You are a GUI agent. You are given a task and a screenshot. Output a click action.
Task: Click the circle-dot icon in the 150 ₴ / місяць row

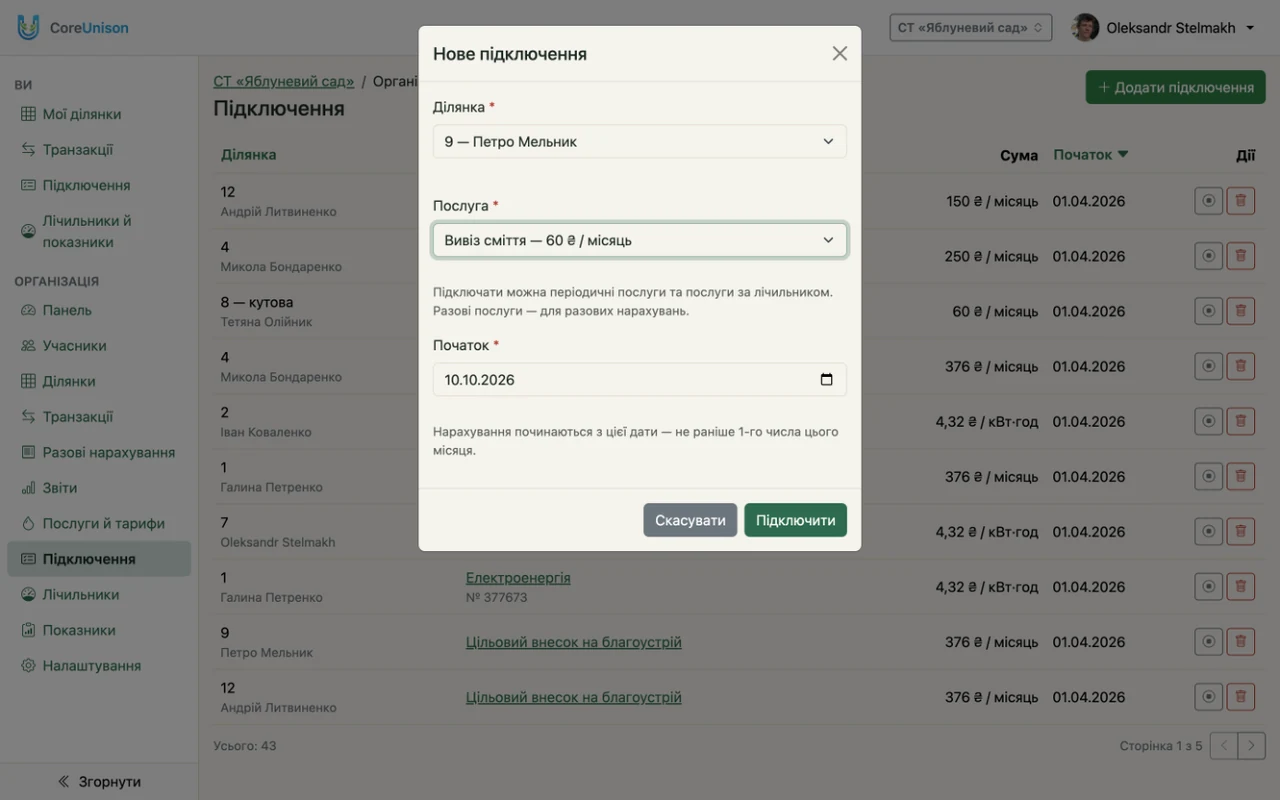(1209, 201)
